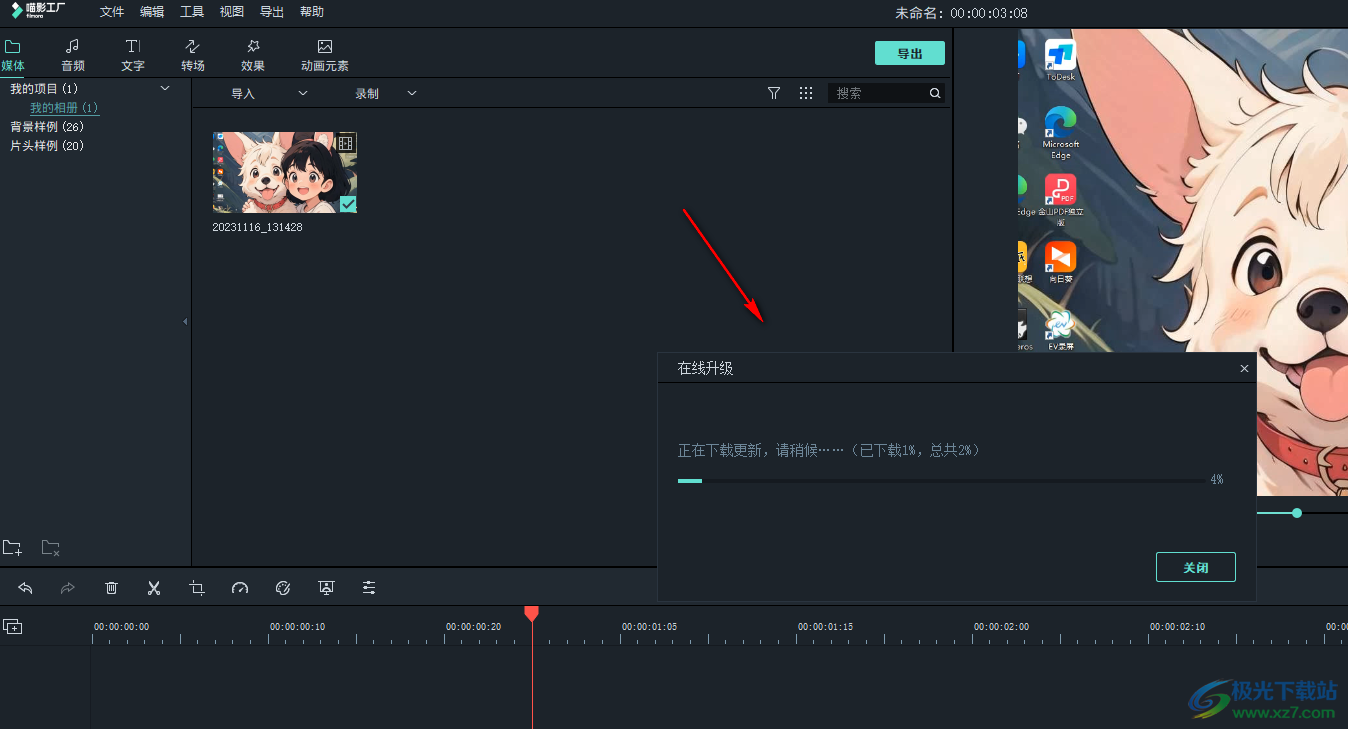Open the 效果 effects tab

click(x=253, y=56)
